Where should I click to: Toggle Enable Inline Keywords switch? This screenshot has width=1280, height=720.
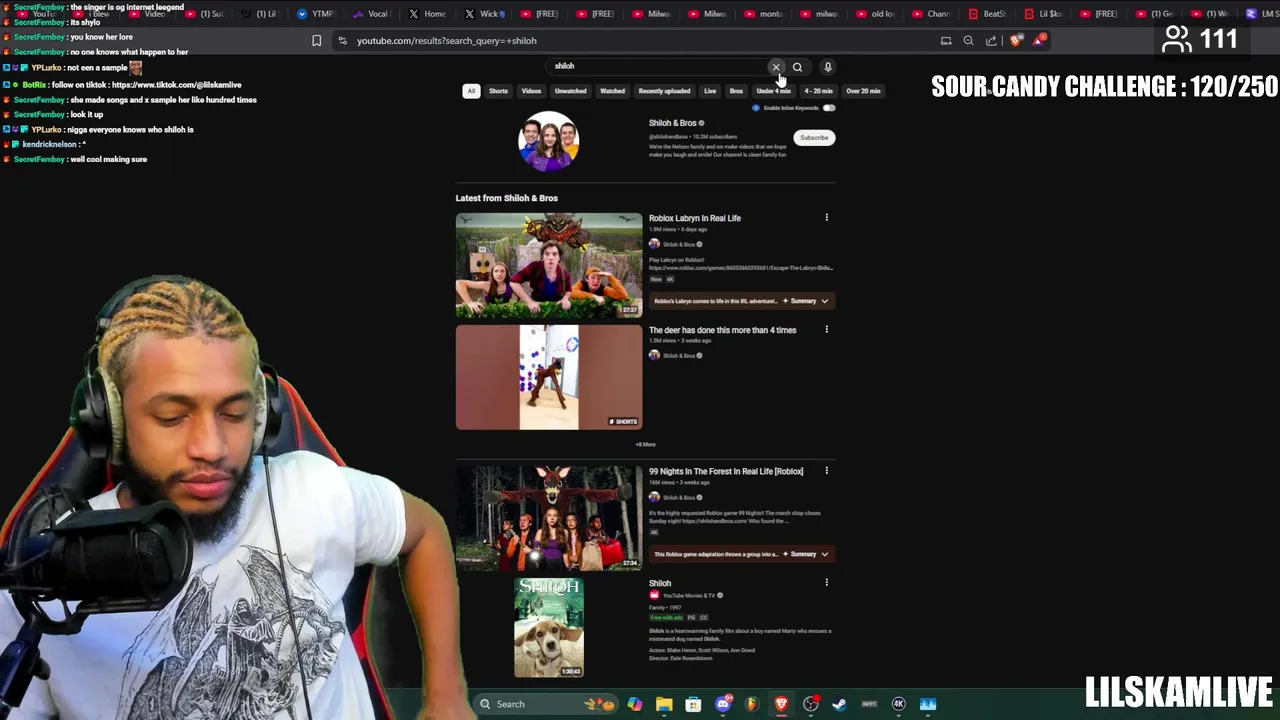pyautogui.click(x=828, y=108)
